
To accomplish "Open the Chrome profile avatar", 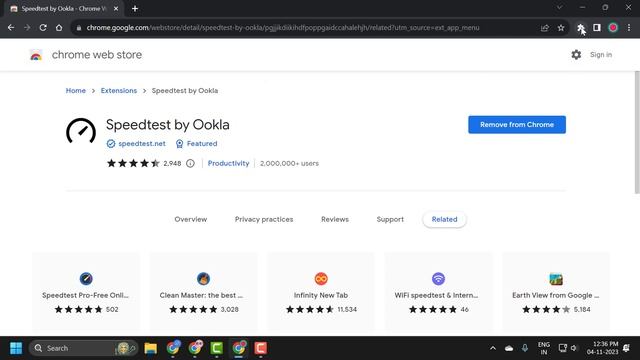I will 613,28.
